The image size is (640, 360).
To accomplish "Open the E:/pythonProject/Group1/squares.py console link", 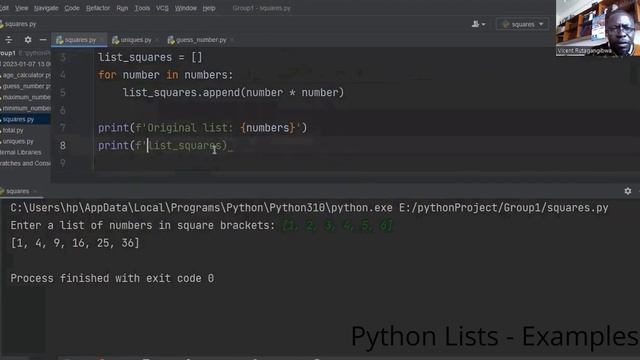I will (504, 208).
